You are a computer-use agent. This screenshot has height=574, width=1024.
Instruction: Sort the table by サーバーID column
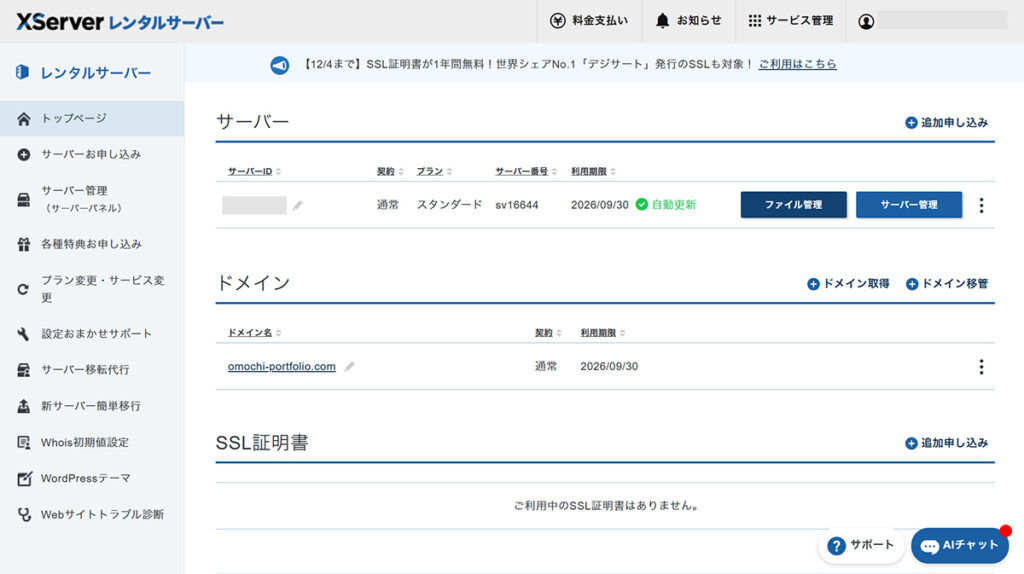pyautogui.click(x=254, y=172)
